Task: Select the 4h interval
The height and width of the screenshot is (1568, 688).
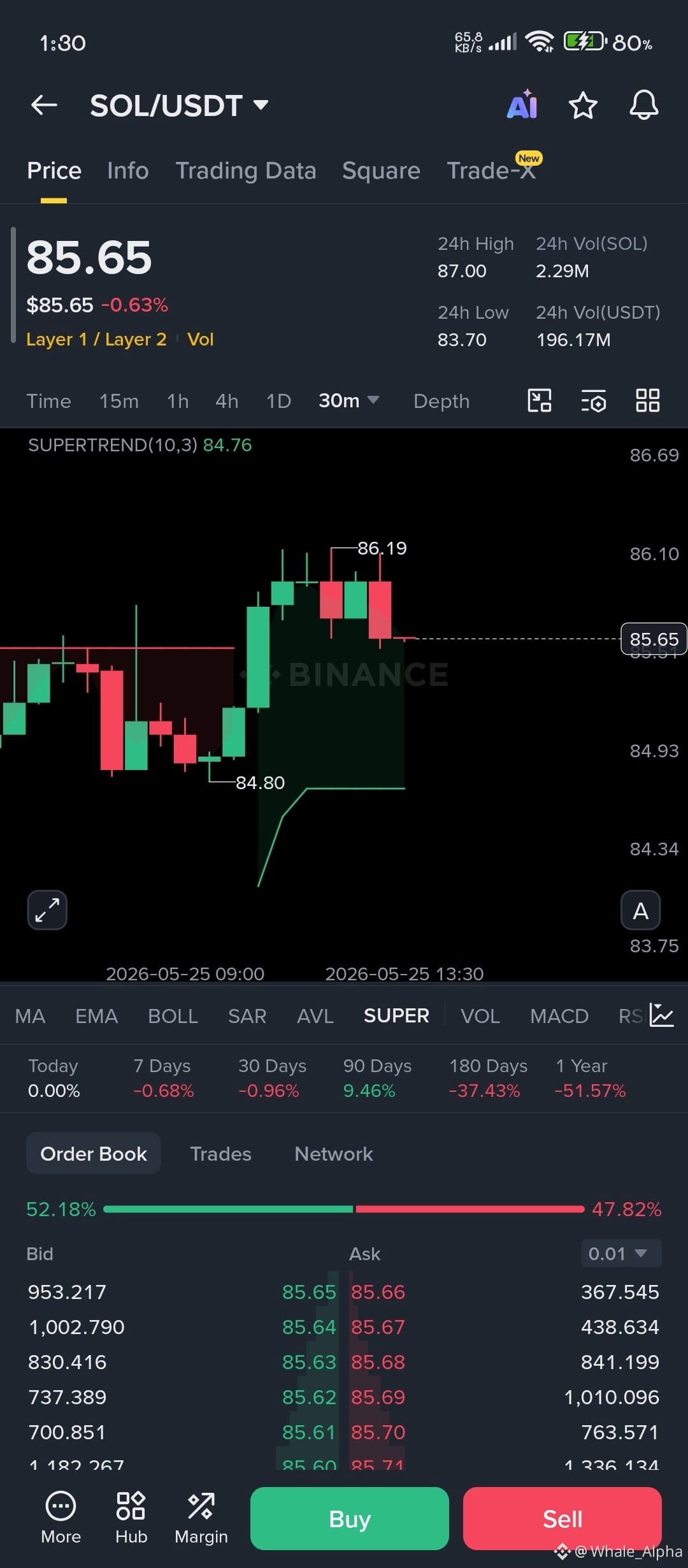Action: pos(227,401)
